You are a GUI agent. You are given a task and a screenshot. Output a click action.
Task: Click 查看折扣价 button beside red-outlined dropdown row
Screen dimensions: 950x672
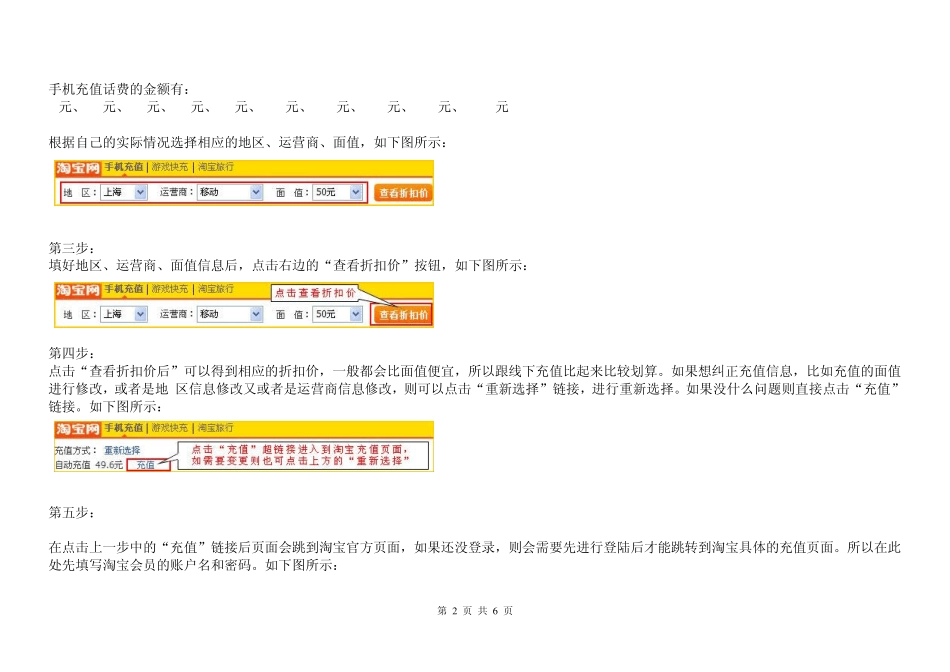coord(403,193)
